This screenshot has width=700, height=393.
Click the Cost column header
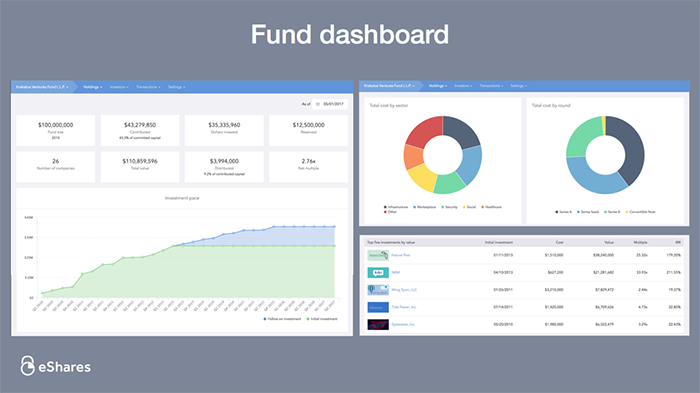click(x=559, y=242)
